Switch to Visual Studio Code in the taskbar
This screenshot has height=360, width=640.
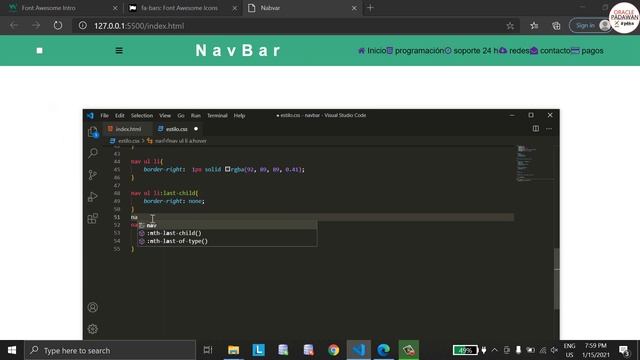(359, 350)
